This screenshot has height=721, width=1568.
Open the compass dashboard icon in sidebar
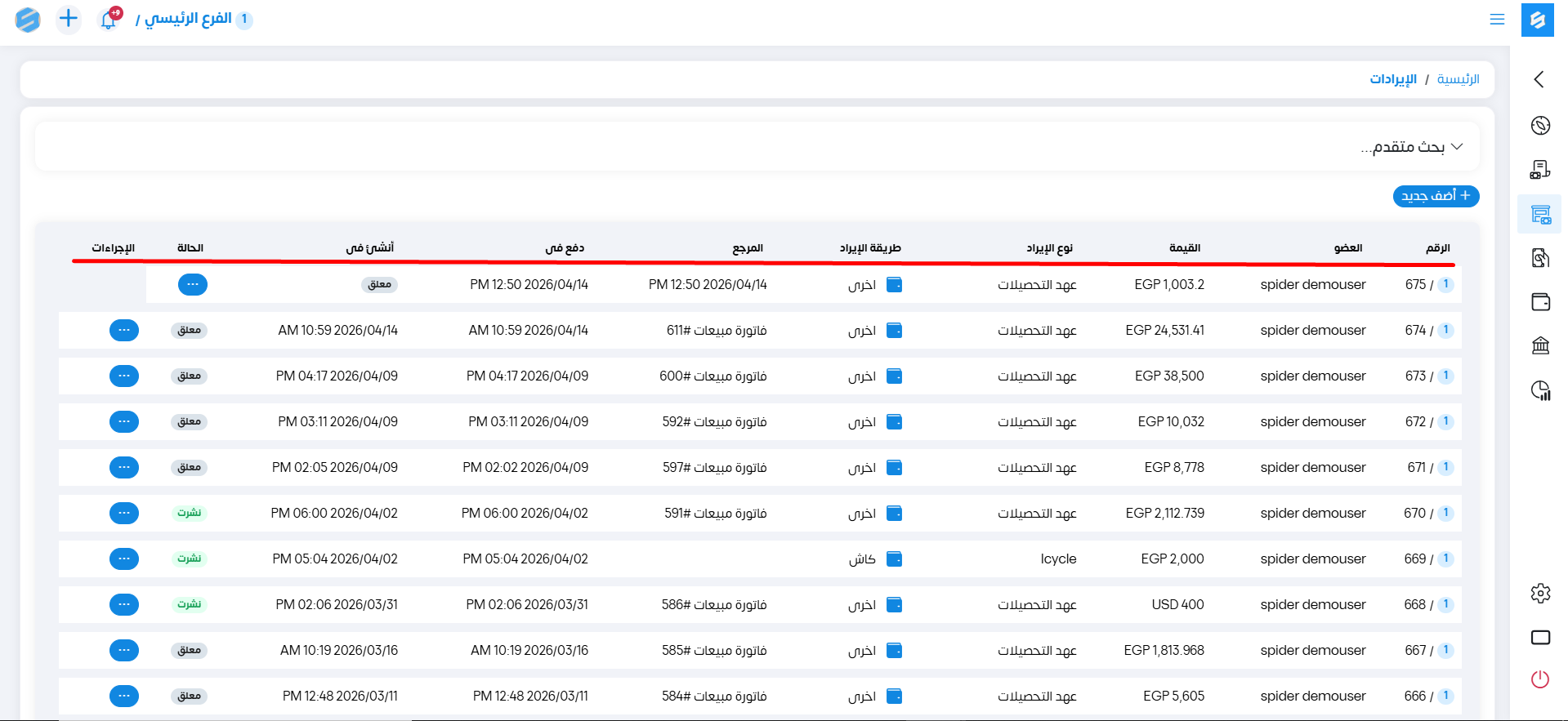1540,126
